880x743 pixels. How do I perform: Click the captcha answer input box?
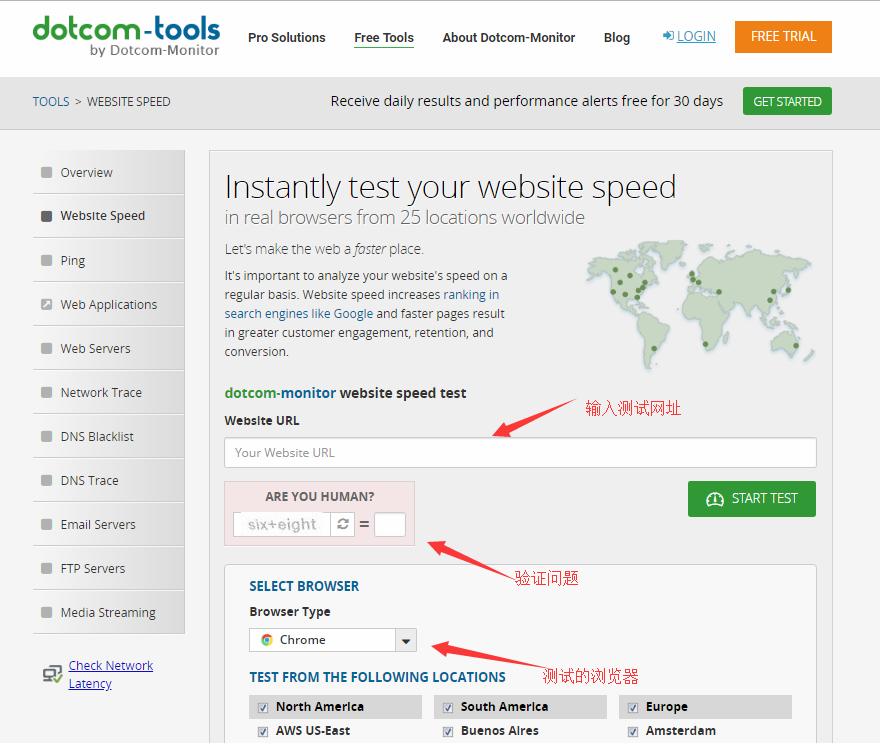point(390,524)
